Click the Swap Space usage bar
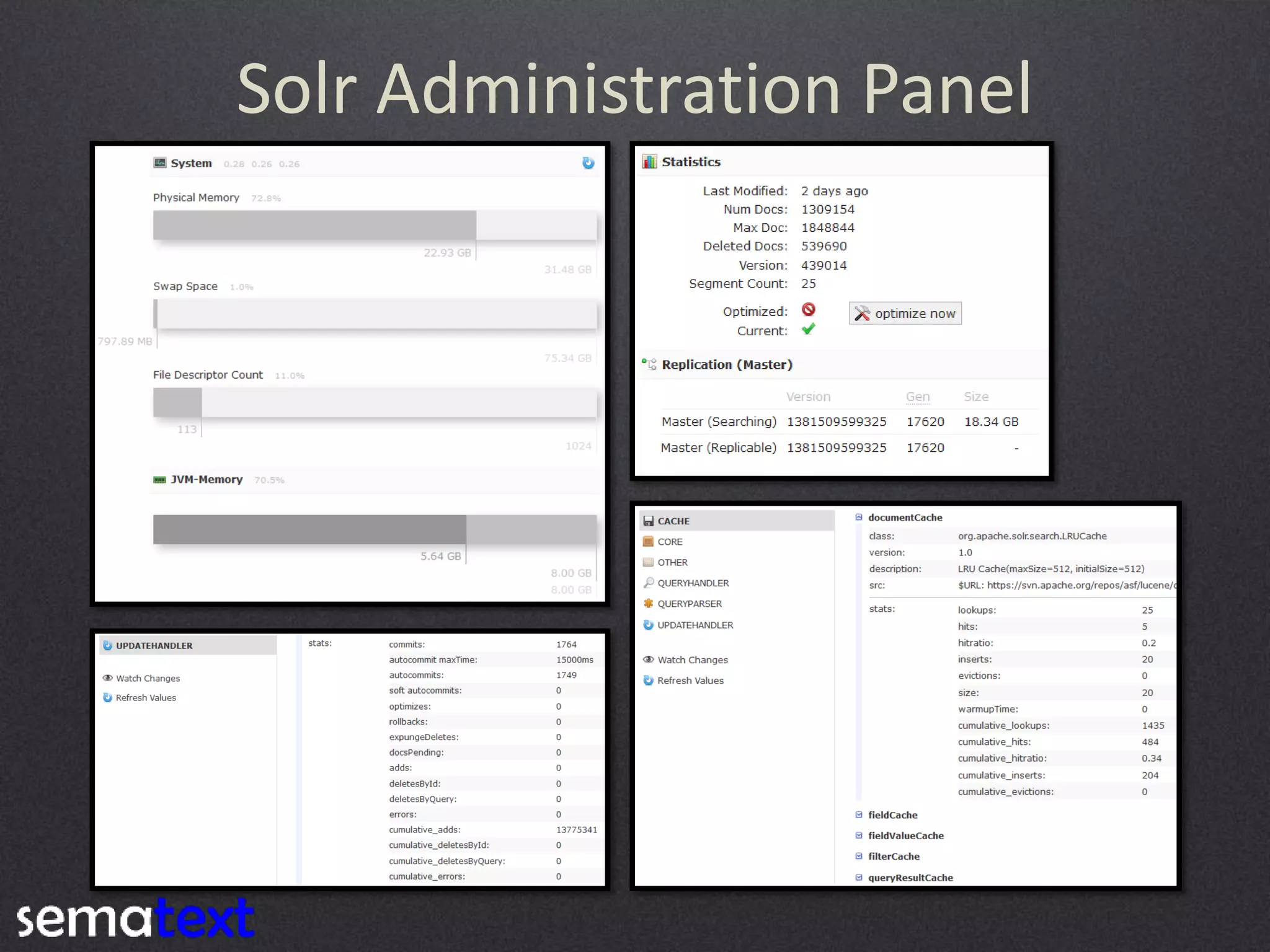The height and width of the screenshot is (952, 1270). 375,314
